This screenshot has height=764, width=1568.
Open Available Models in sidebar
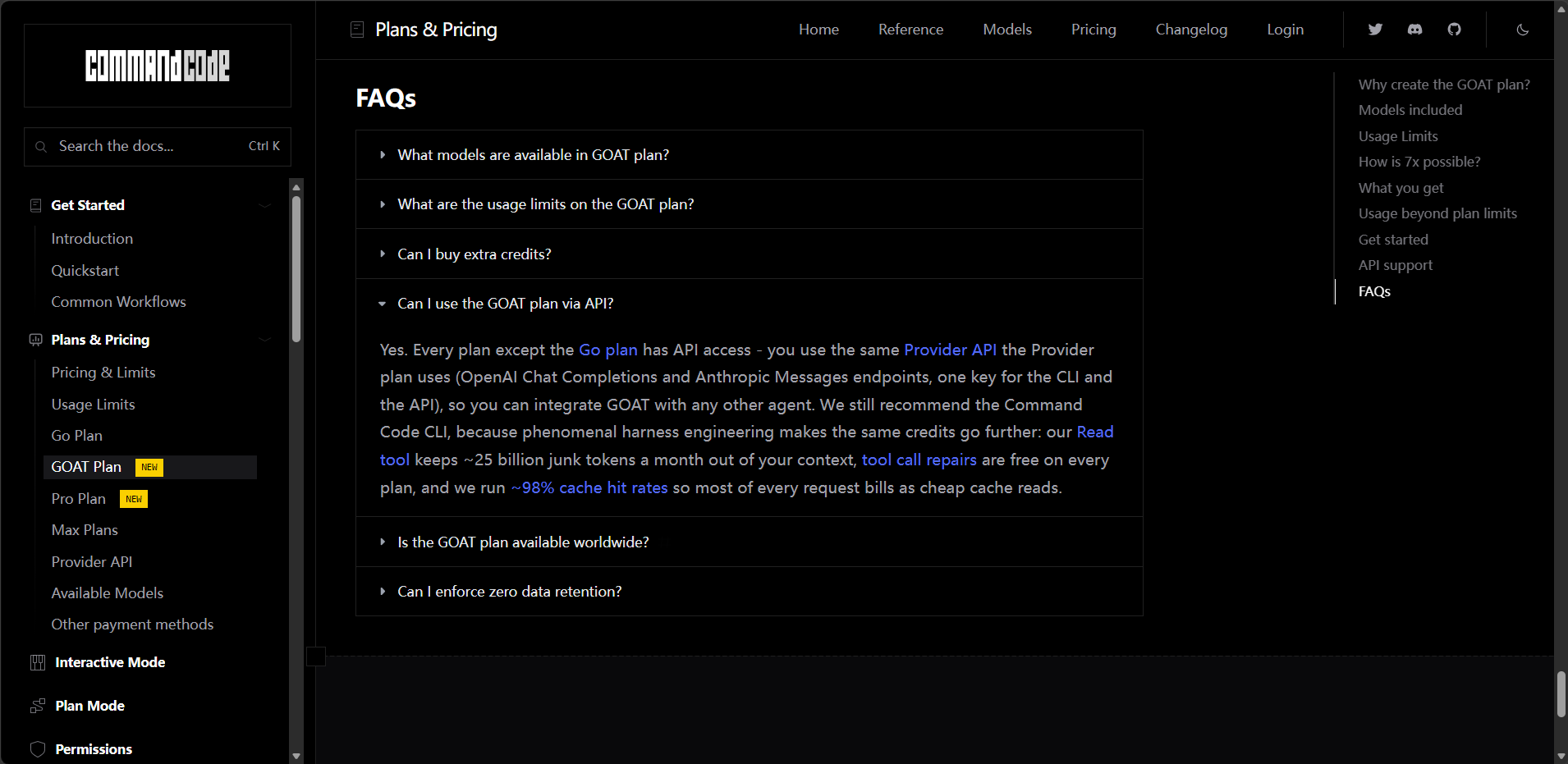point(107,593)
